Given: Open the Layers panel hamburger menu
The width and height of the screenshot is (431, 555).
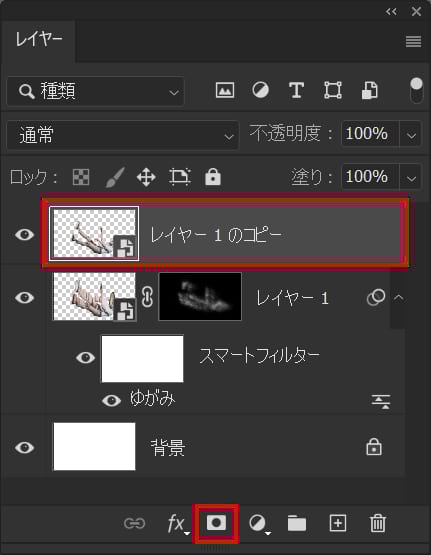Looking at the screenshot, I should (413, 41).
